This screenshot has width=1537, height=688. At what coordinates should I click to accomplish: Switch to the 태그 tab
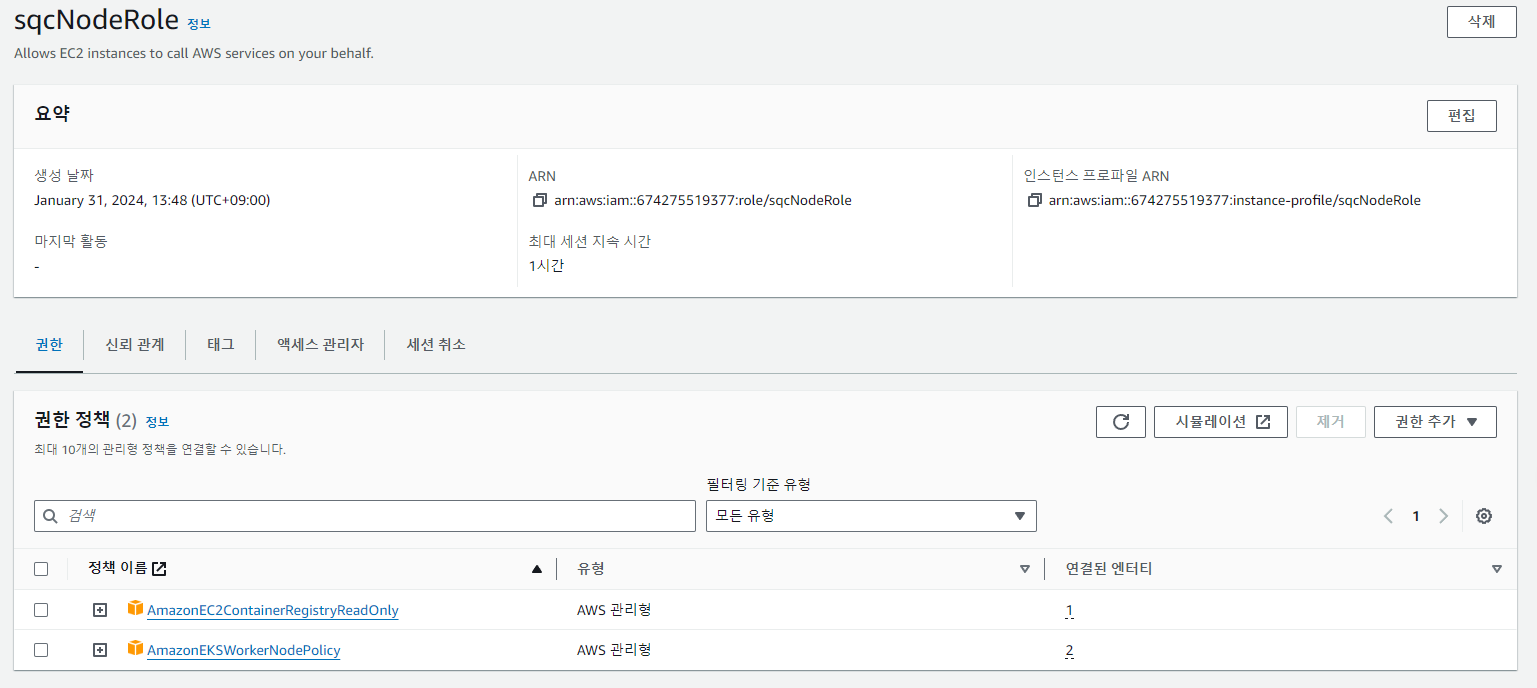221,345
